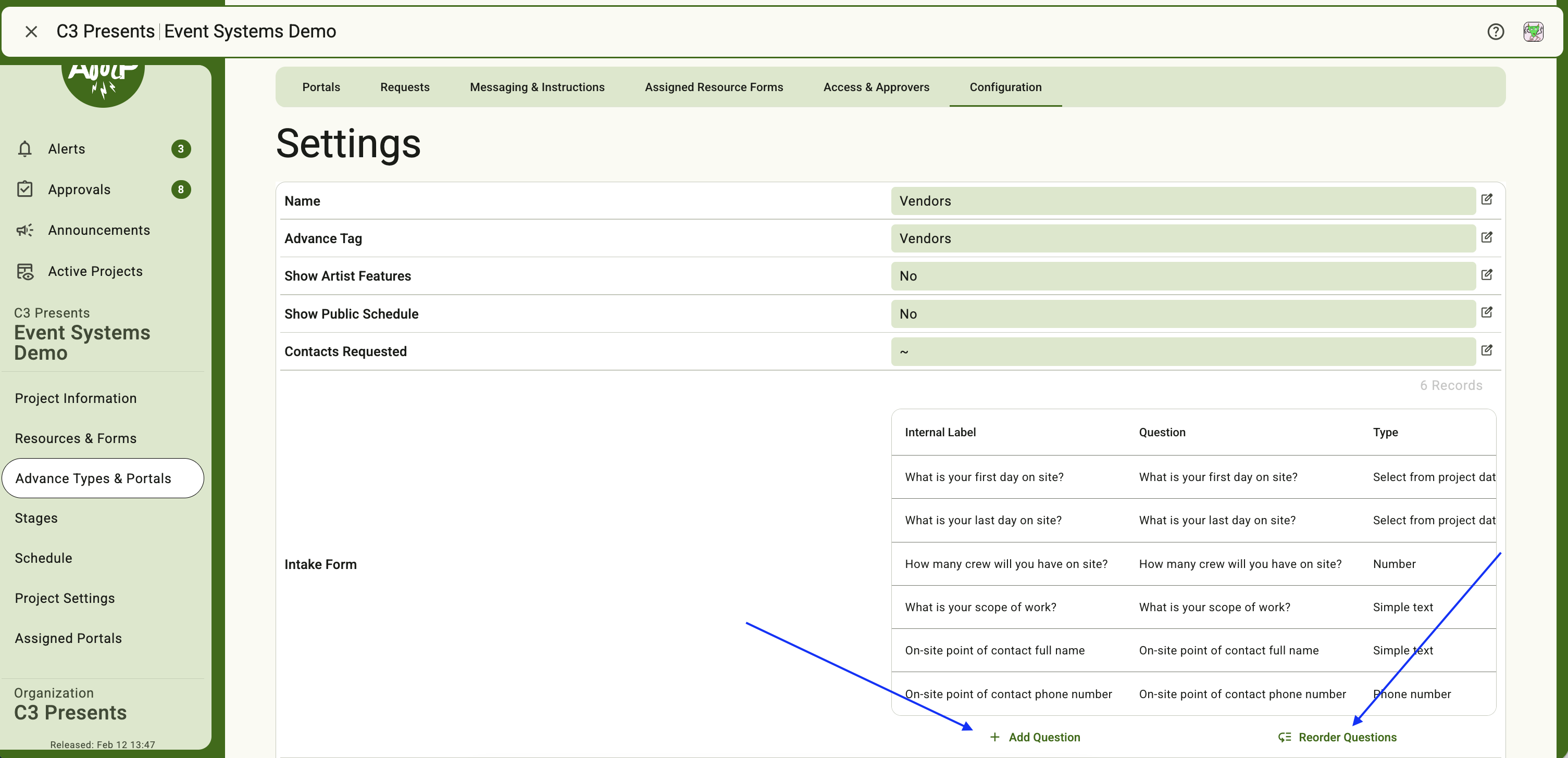Click the Active Projects icon
Screen dimensions: 1568x758
25,271
